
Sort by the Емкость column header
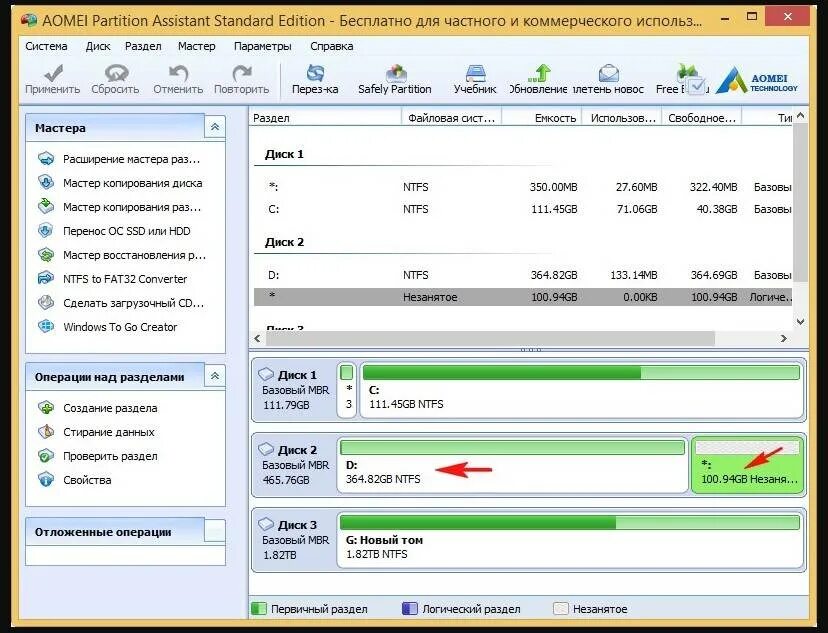tap(542, 118)
